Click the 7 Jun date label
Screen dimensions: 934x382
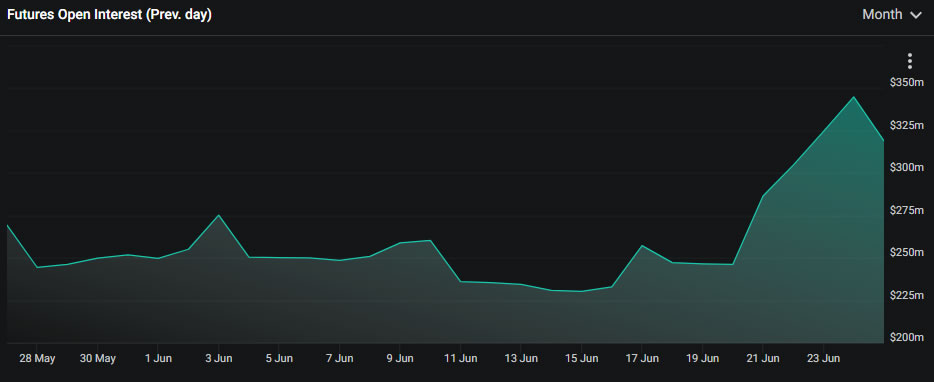tap(340, 358)
